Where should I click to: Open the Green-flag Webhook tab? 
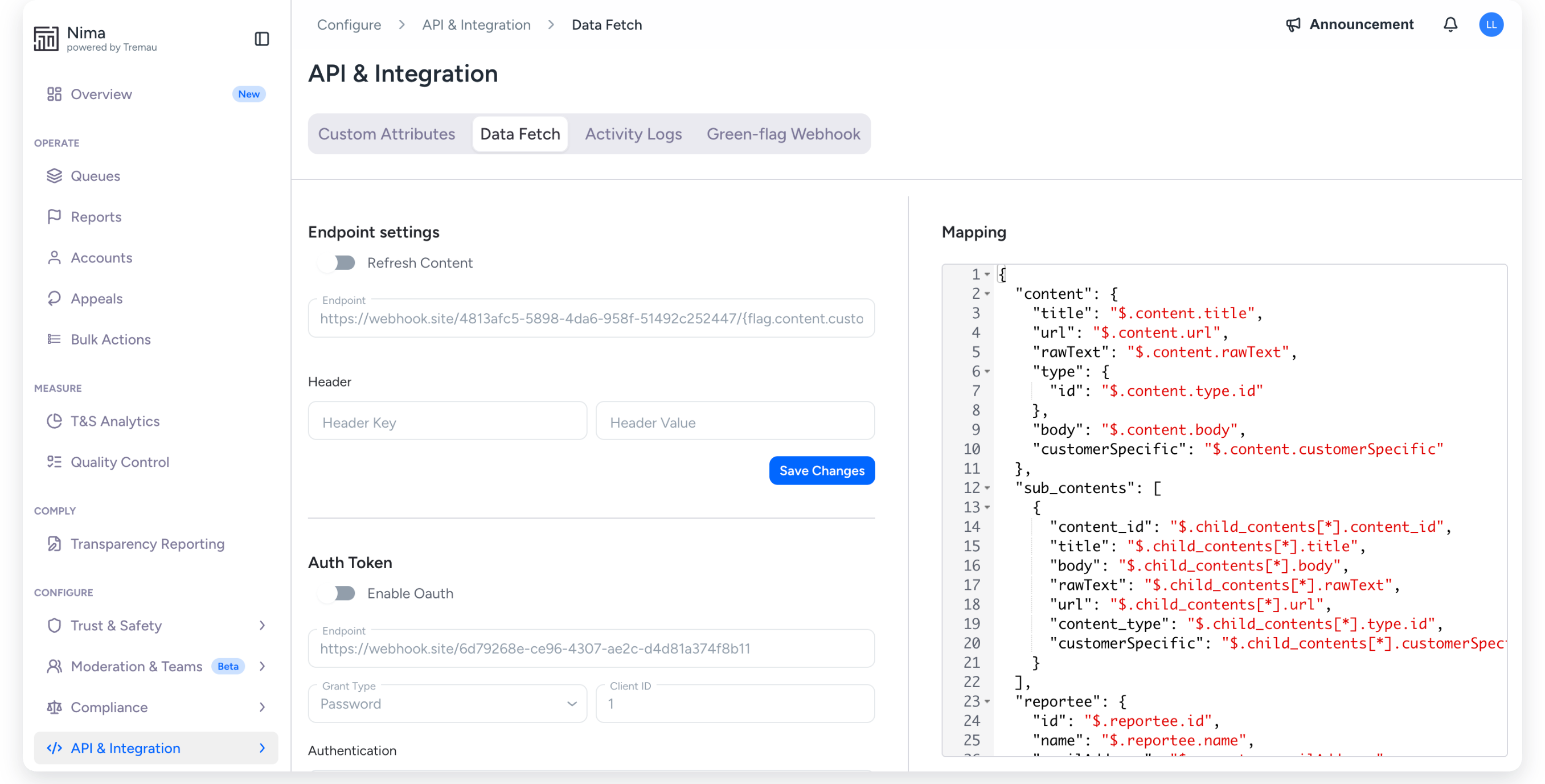[783, 134]
